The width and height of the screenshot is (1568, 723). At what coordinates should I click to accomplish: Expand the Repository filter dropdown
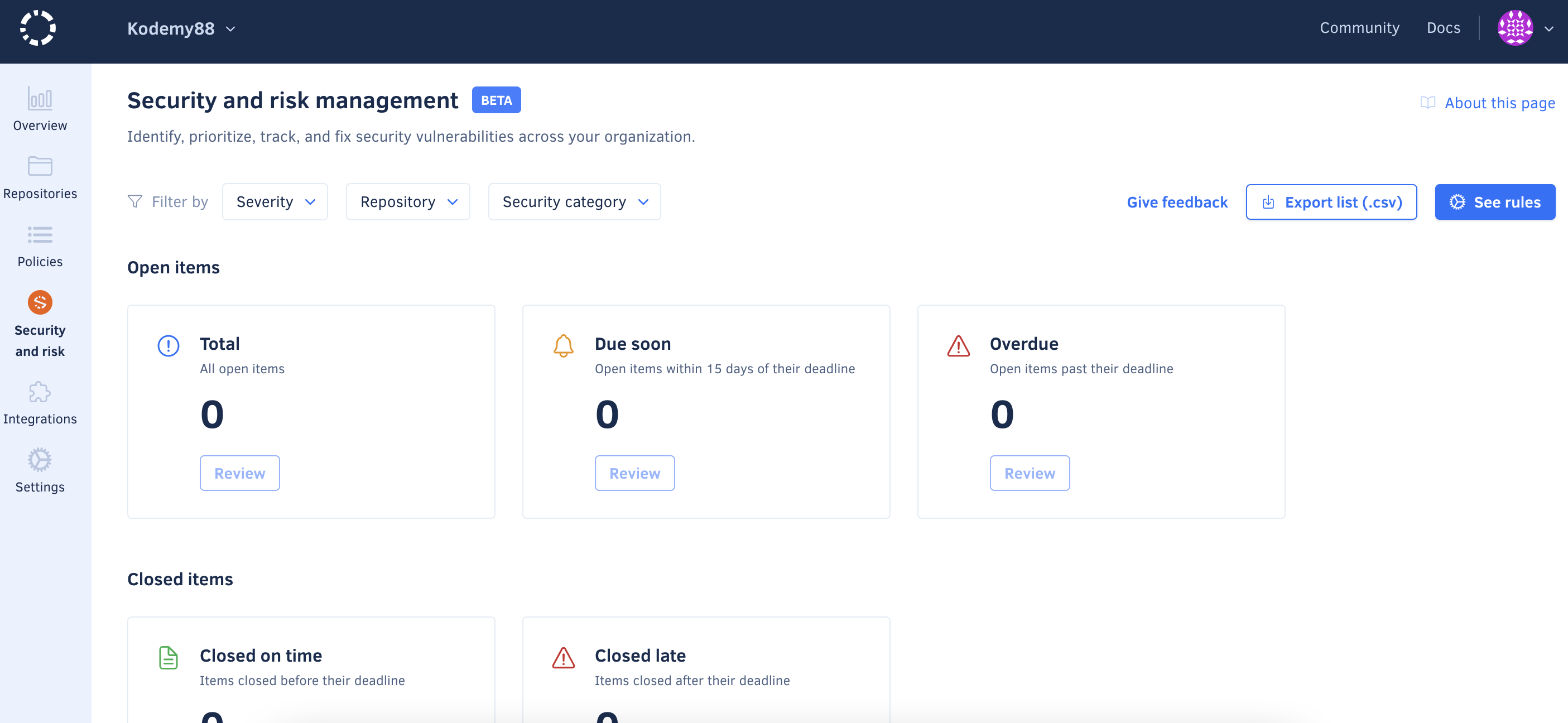coord(407,202)
